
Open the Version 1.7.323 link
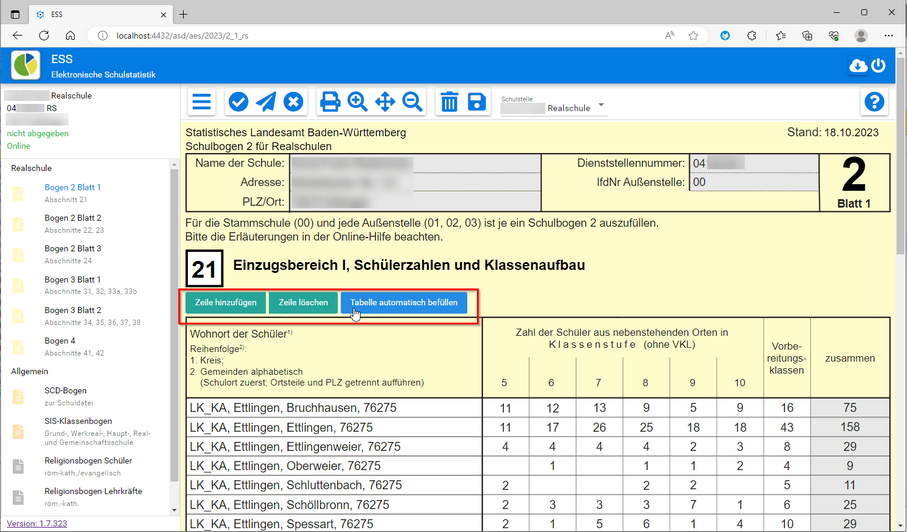coord(36,523)
